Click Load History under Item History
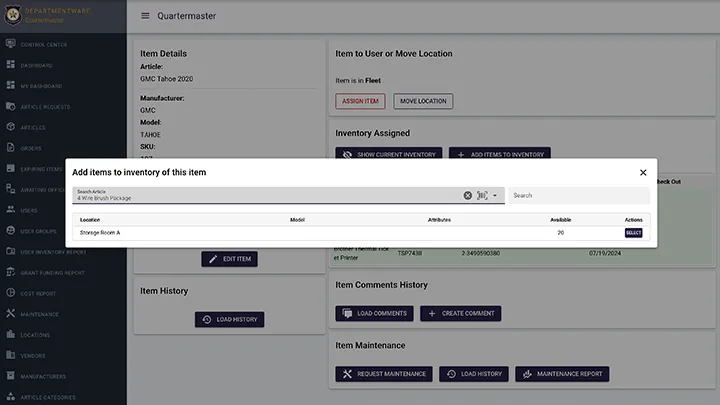 coord(229,320)
